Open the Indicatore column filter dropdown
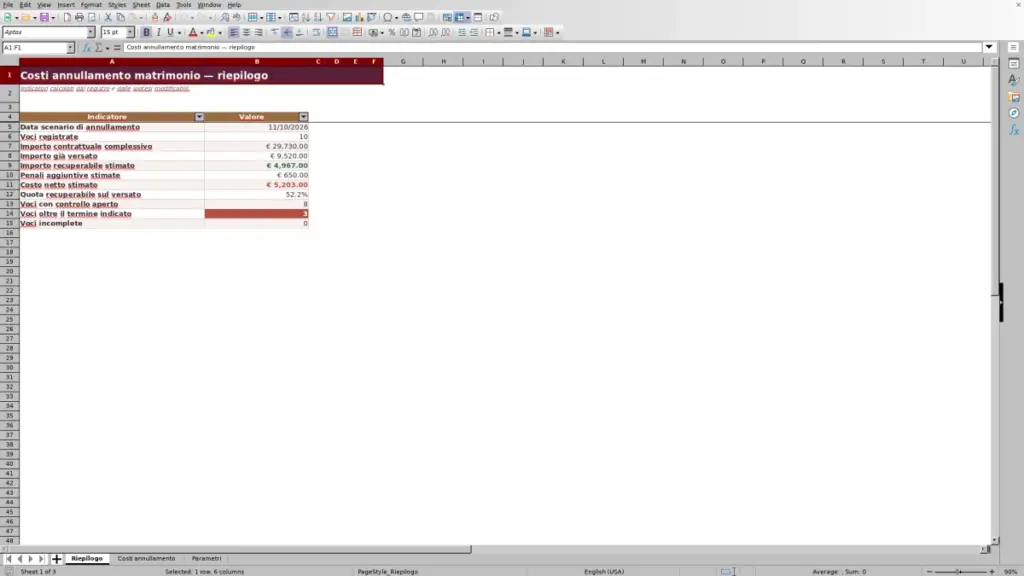The width and height of the screenshot is (1024, 576). [x=199, y=117]
